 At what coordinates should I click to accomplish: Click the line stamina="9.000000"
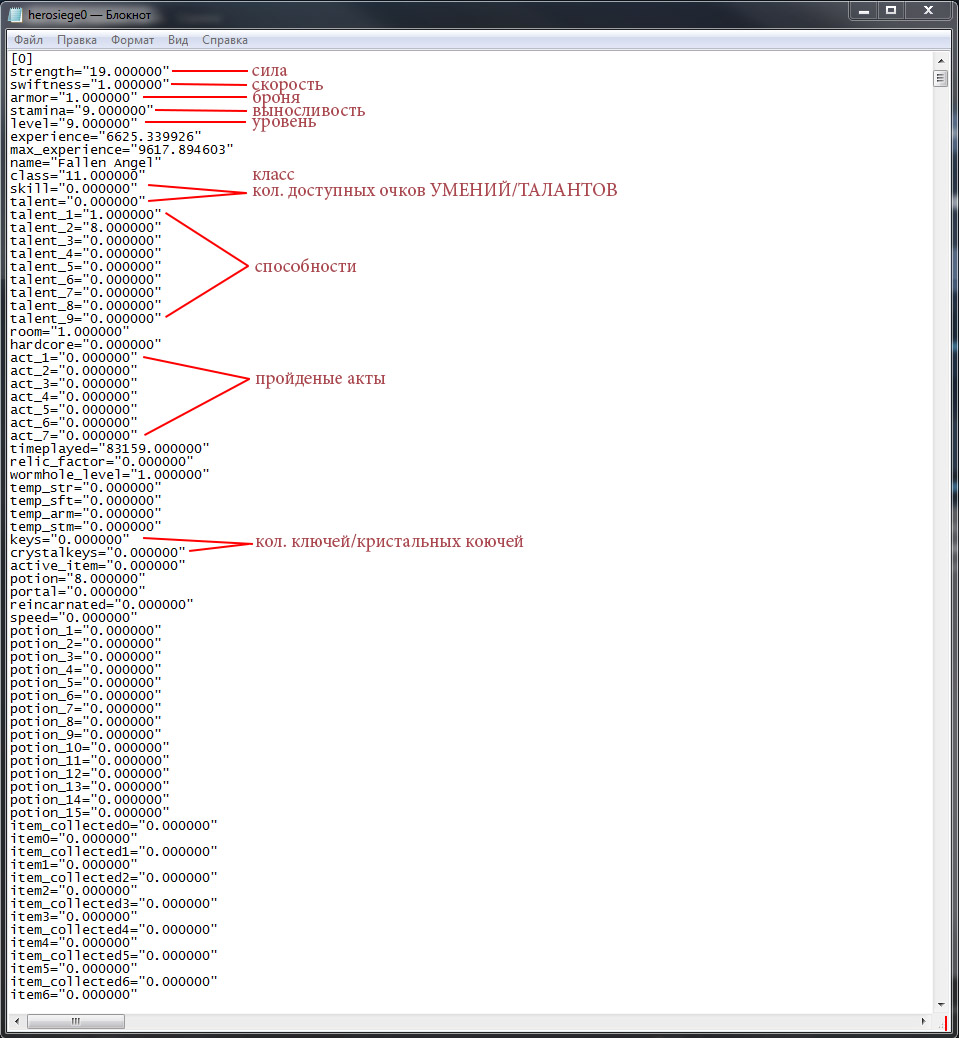[81, 111]
